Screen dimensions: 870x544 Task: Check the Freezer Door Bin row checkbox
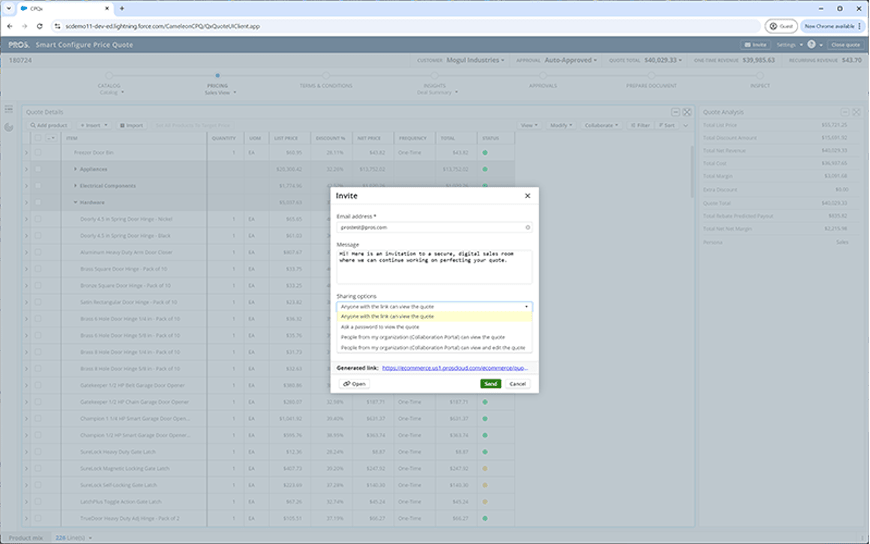[x=38, y=152]
